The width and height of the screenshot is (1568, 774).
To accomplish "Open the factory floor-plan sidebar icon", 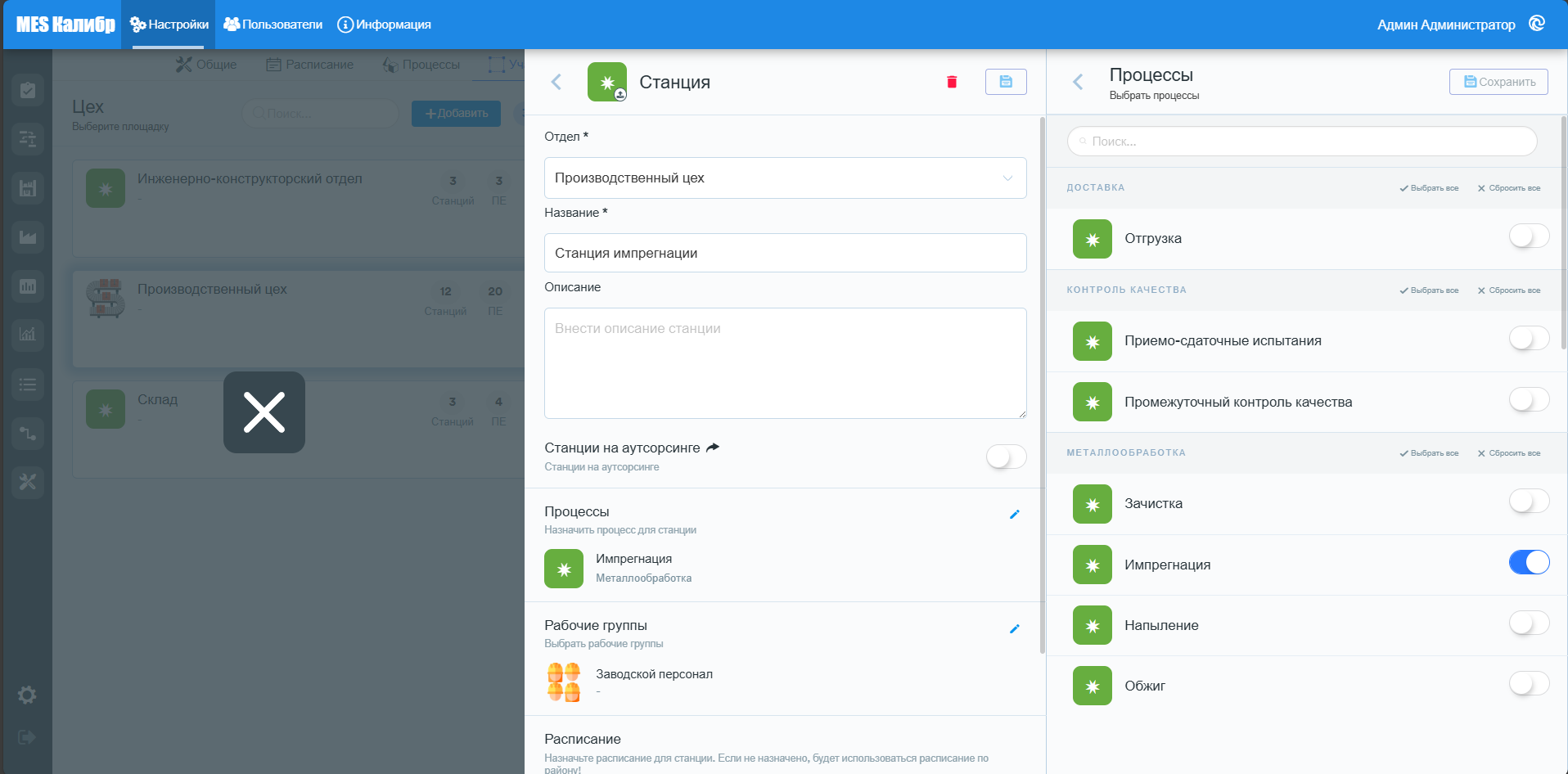I will [x=28, y=188].
